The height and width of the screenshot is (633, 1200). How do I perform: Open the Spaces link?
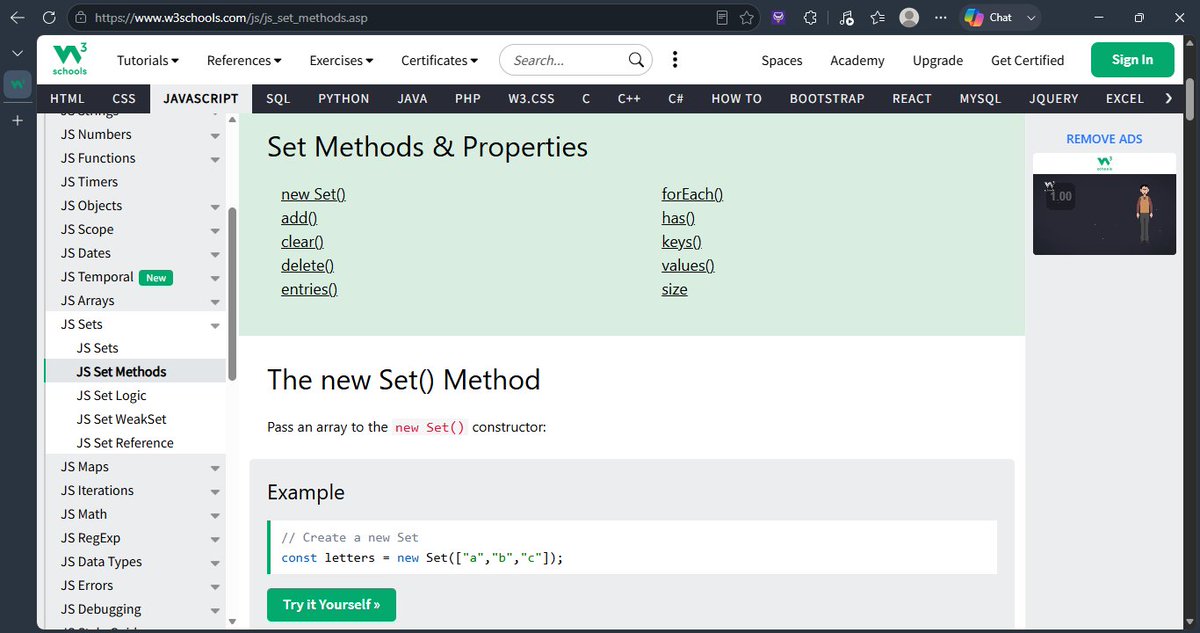(x=782, y=60)
